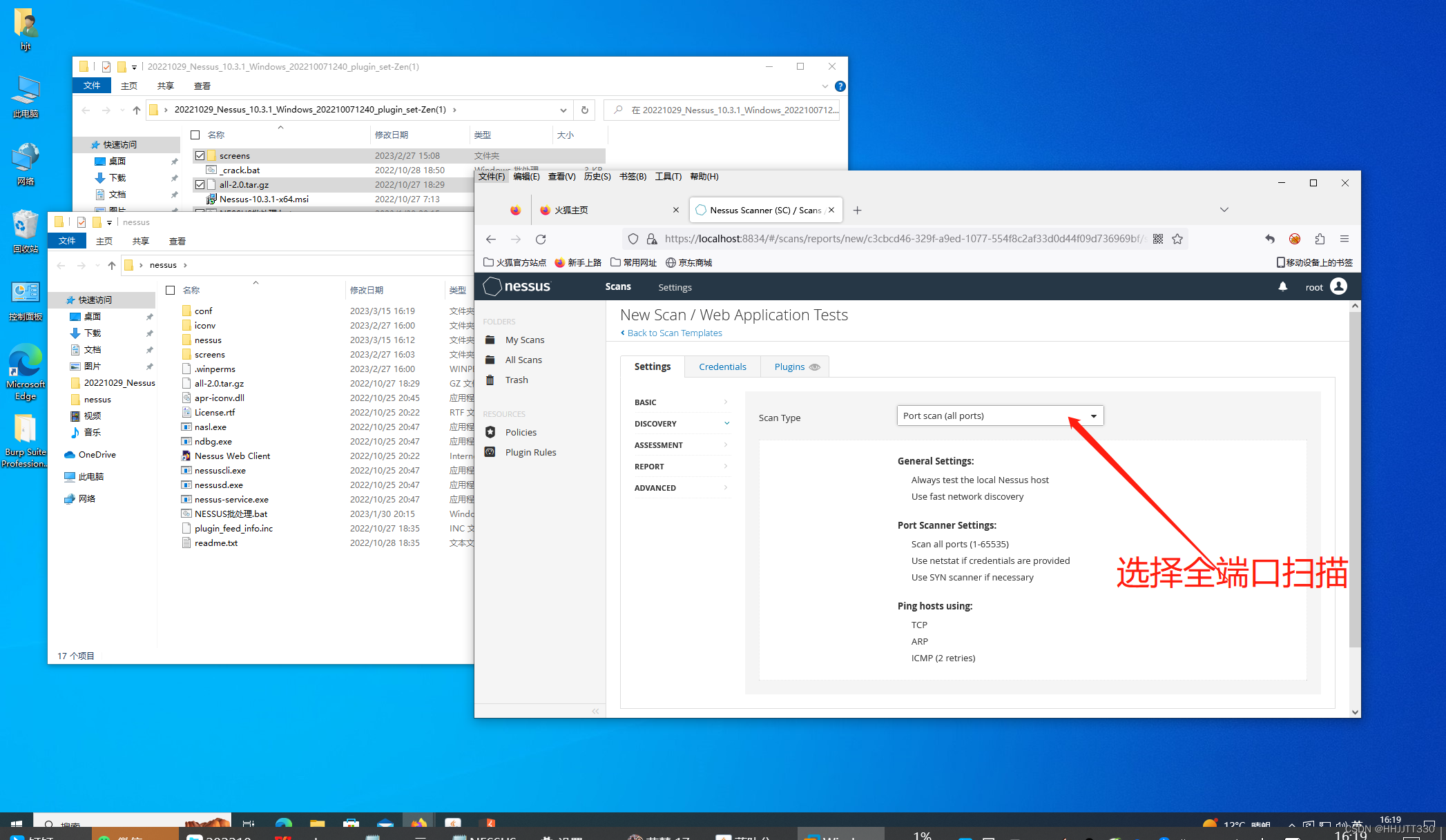Open the Scan Type dropdown
The image size is (1446, 840).
click(999, 416)
